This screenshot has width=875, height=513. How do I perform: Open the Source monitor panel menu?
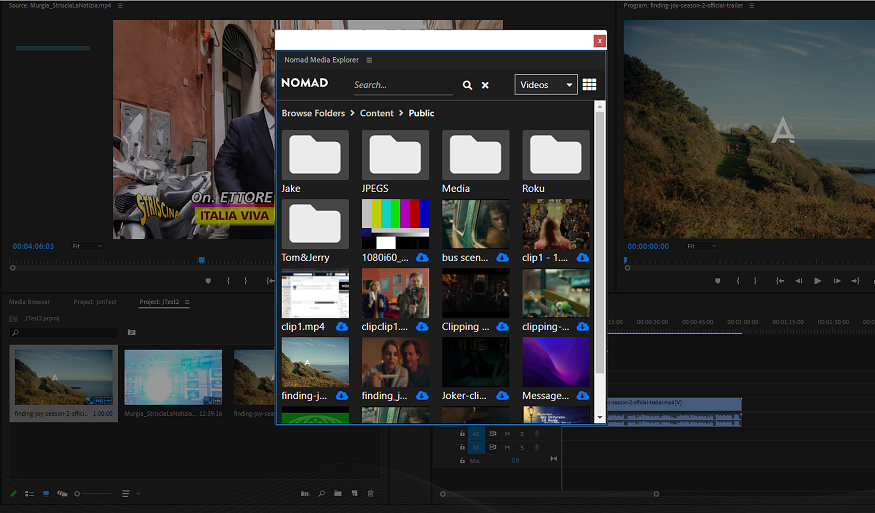coord(120,6)
